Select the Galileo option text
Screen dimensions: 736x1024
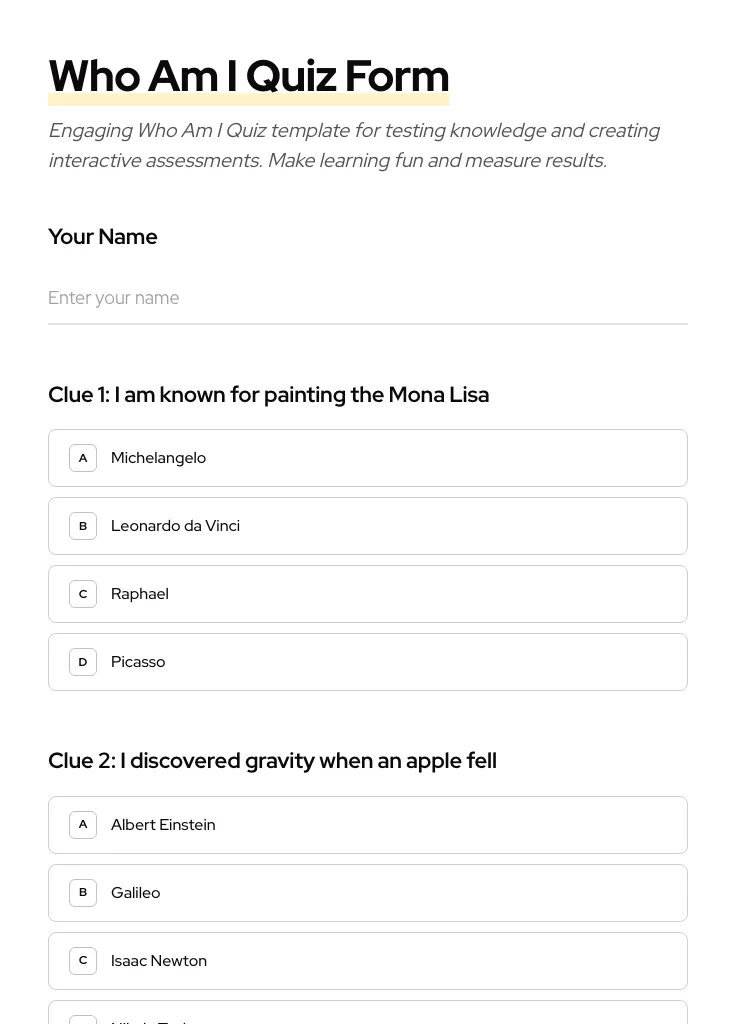136,893
